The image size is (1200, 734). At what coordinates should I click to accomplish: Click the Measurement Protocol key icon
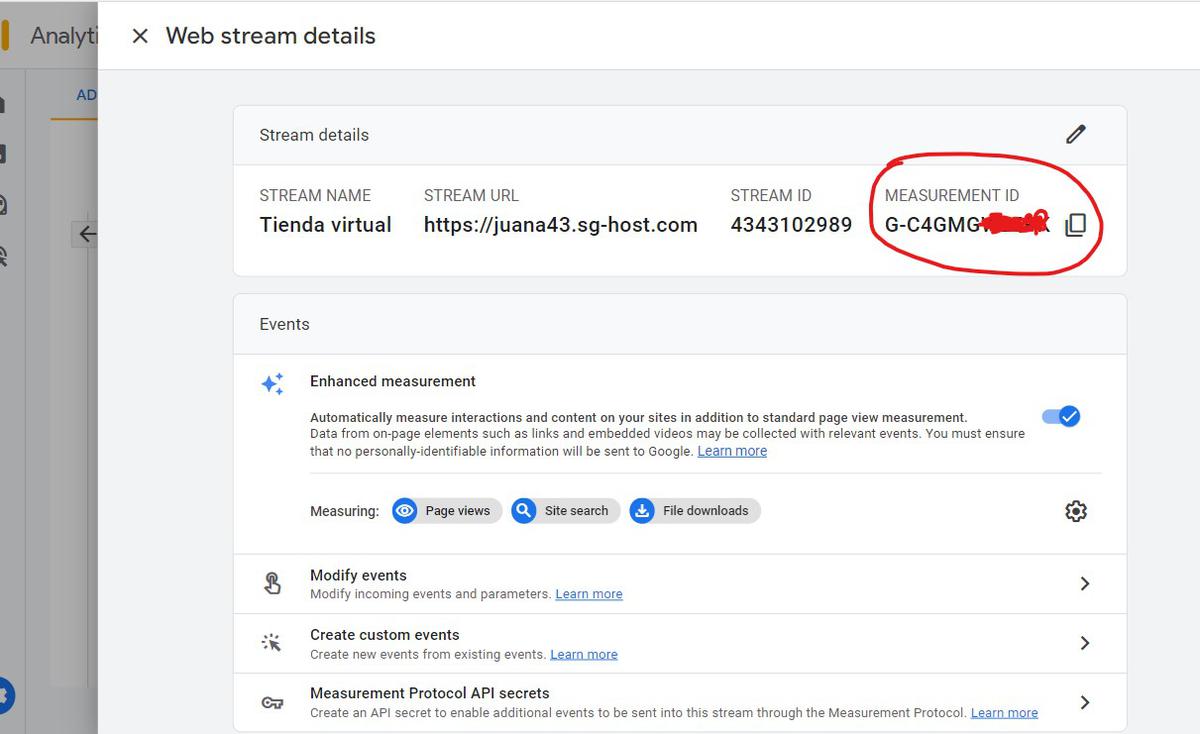tap(272, 703)
